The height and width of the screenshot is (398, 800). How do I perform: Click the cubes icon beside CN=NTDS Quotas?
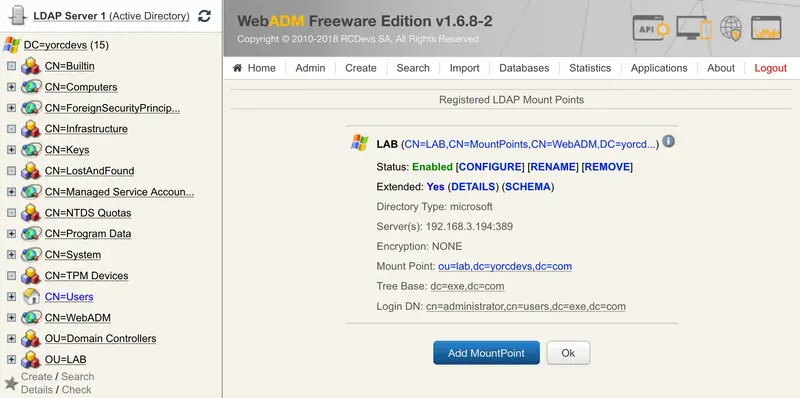[31, 212]
